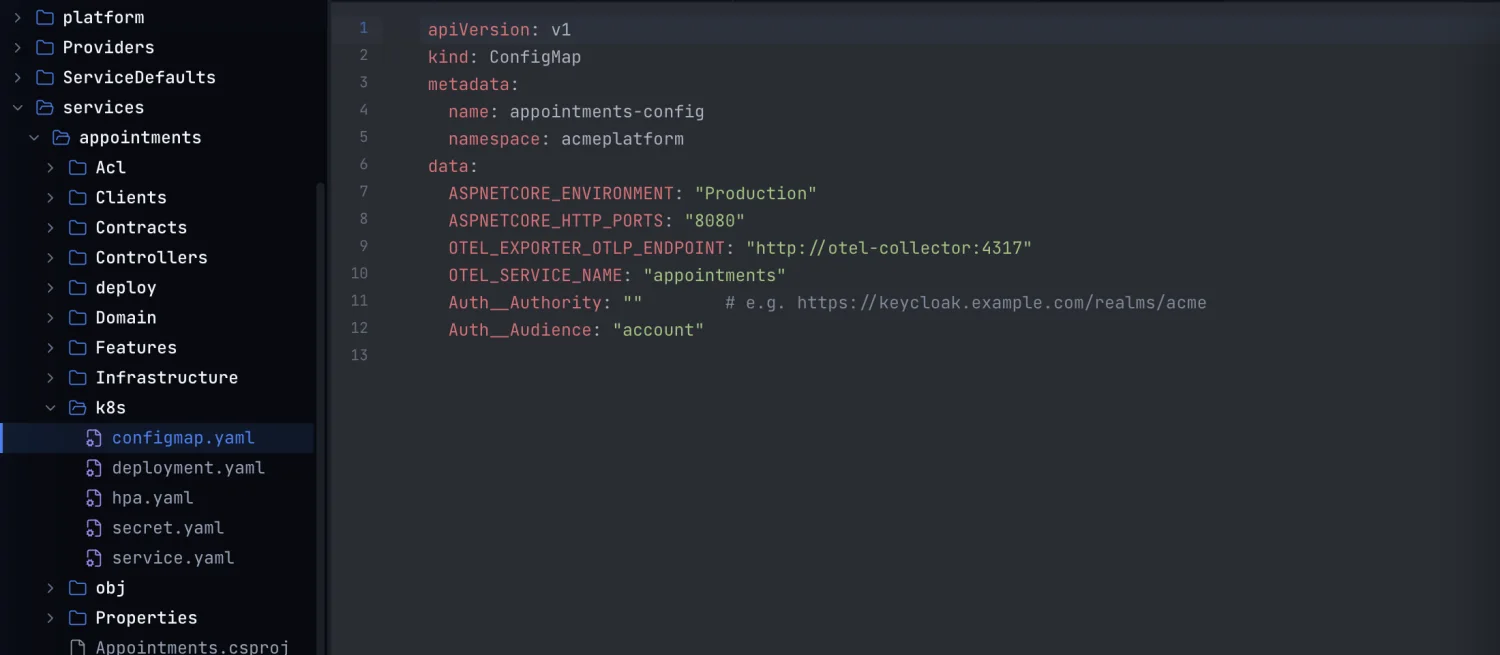This screenshot has width=1500, height=655.
Task: Click the deploy folder icon
Action: (x=77, y=288)
